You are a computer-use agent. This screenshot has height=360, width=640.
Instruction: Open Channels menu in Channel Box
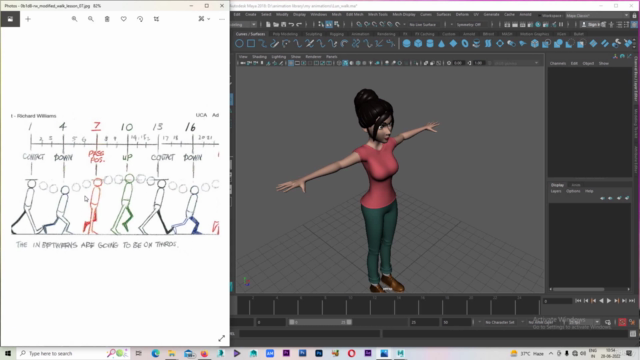(558, 63)
